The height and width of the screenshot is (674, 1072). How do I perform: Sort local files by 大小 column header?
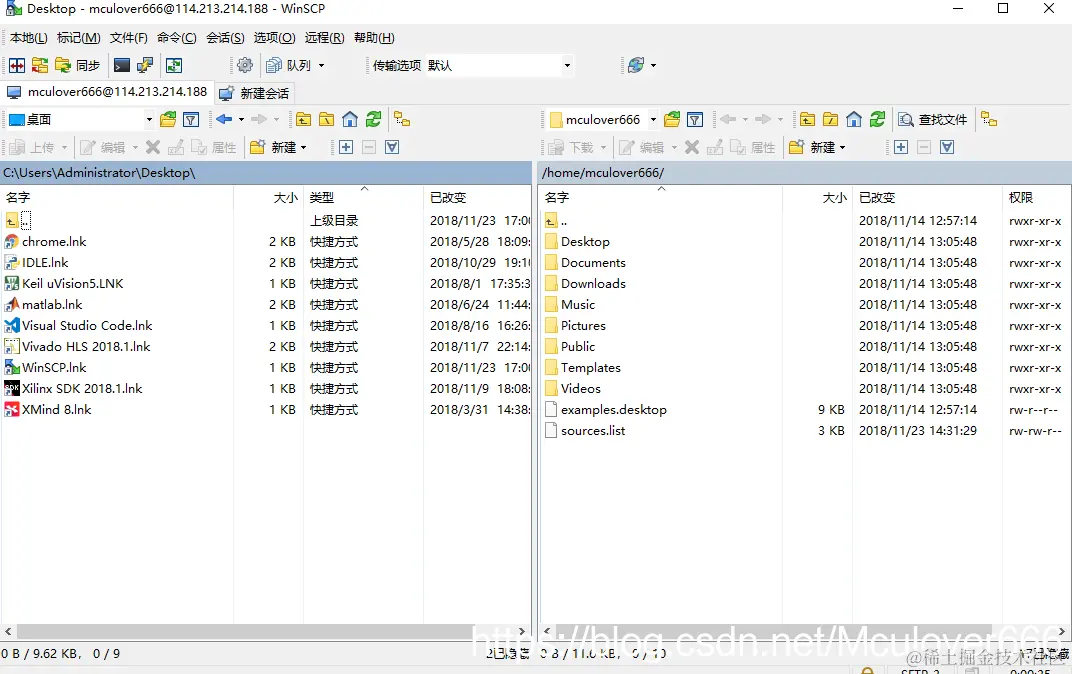pos(269,198)
